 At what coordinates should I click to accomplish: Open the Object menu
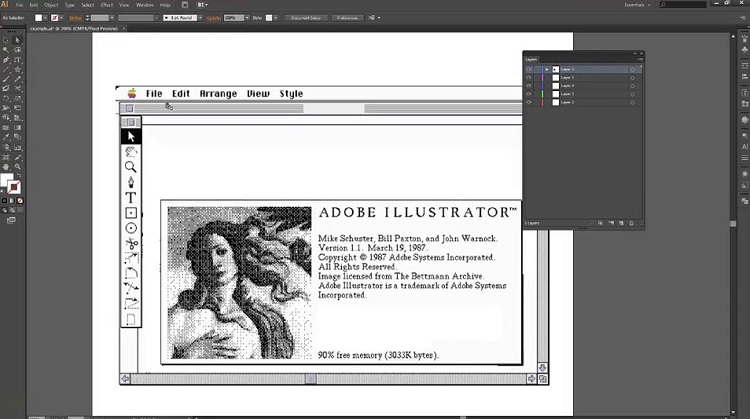coord(51,5)
